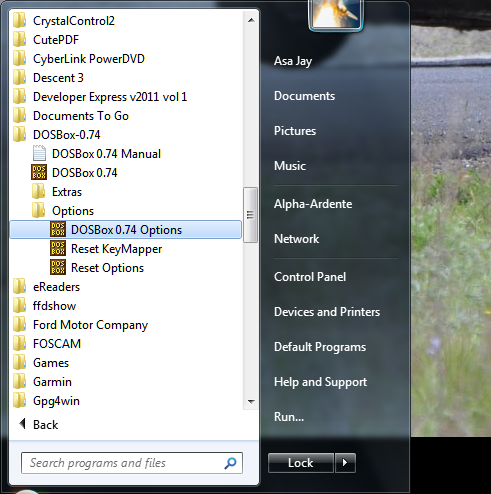
Task: Click the scrollbar thumb in programs list
Action: pos(250,215)
